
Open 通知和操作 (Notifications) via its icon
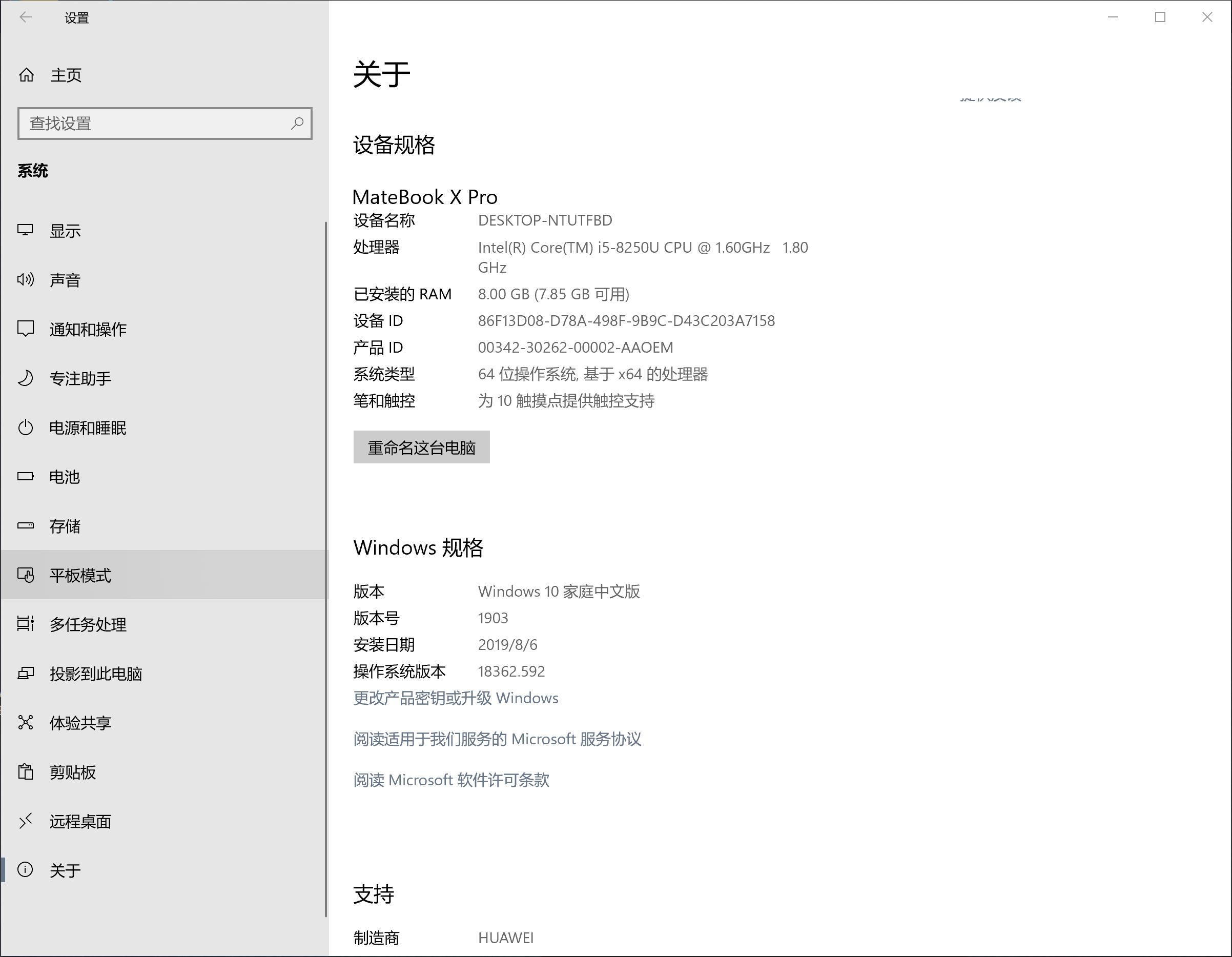pos(26,329)
